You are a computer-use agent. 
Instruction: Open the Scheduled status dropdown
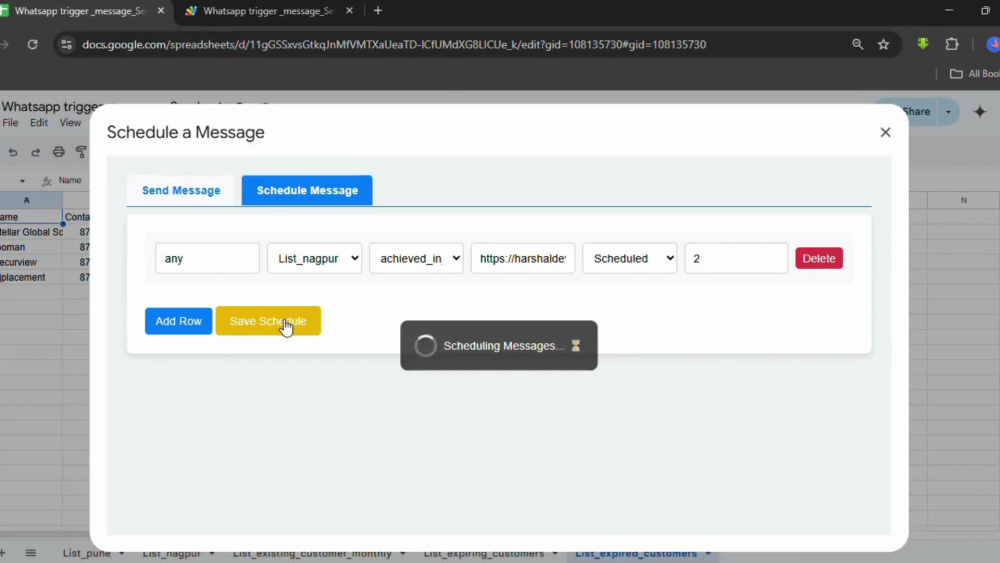(629, 258)
